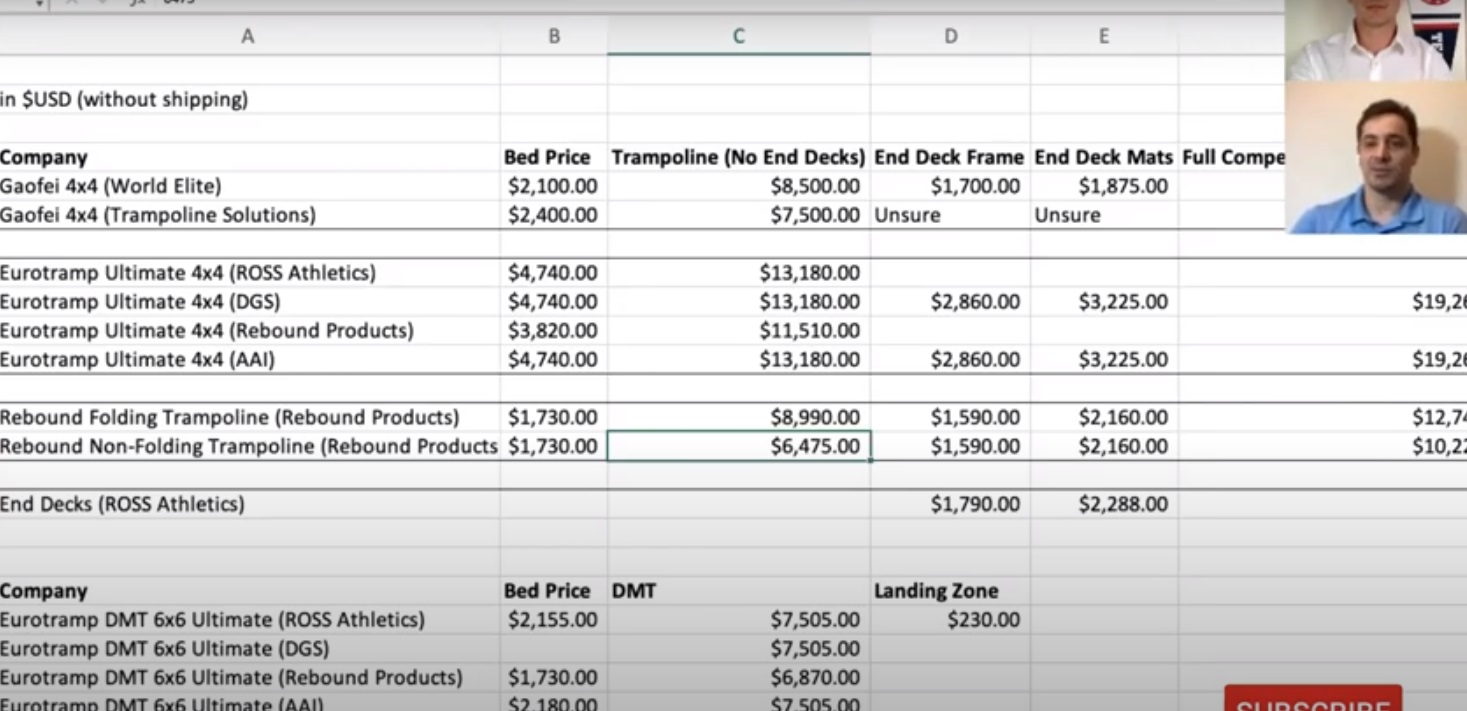
Task: Select the $8,990.00 trampoline price cell
Action: (x=739, y=417)
